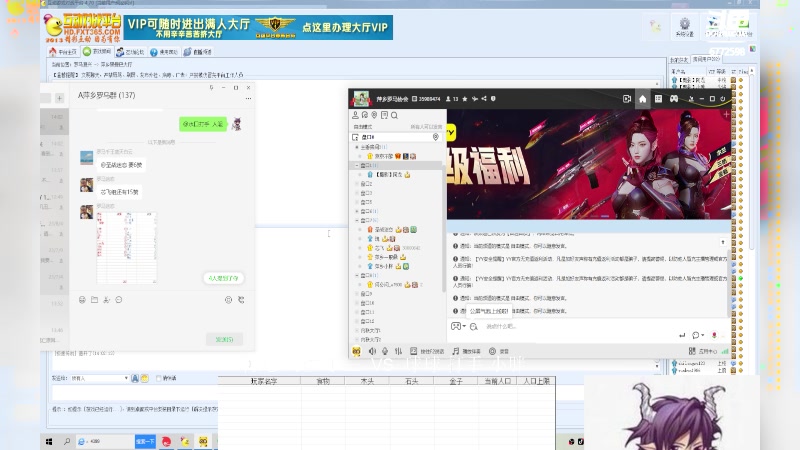Click the enter/send arrow in YY chat

coord(682,335)
